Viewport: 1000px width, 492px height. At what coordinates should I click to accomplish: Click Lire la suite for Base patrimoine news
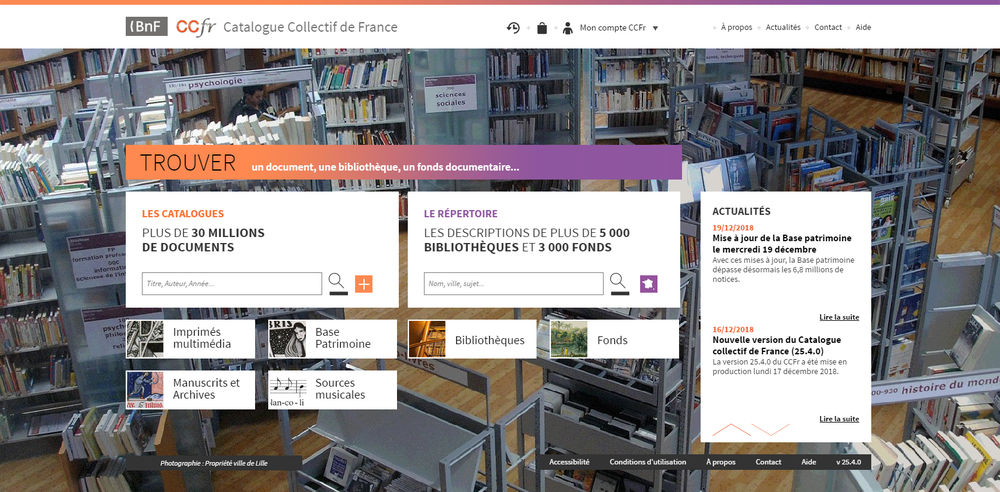click(838, 317)
